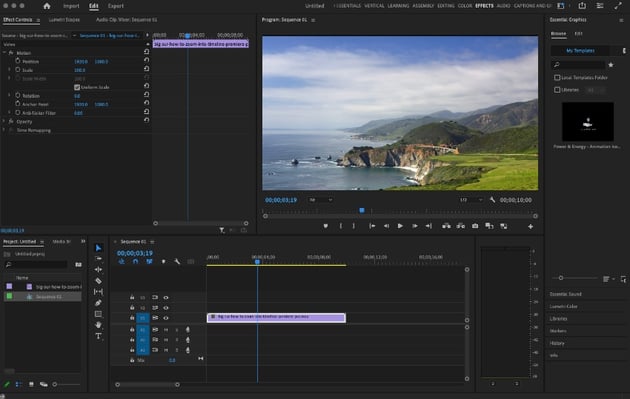
Task: Open the Fit zoom level dropdown
Action: point(320,200)
